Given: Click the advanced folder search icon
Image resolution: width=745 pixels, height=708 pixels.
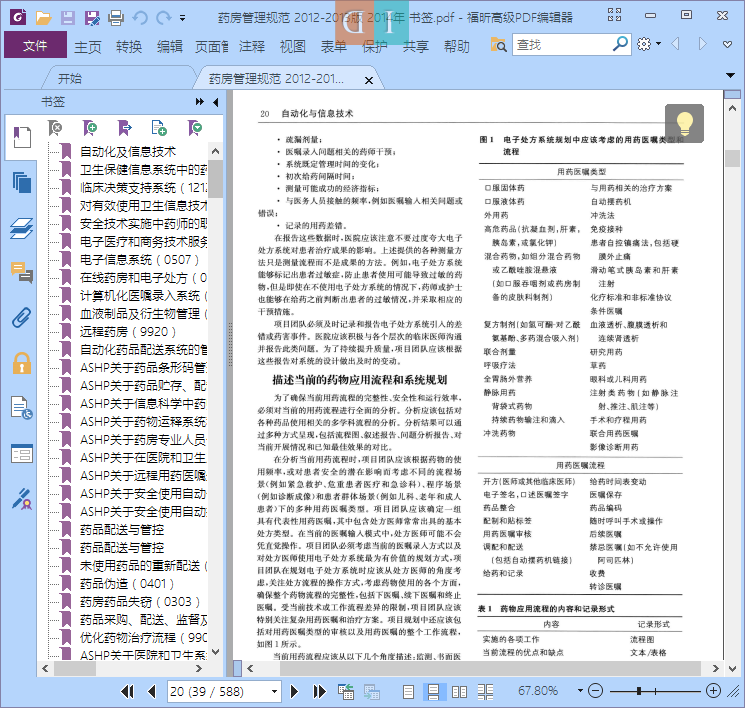Looking at the screenshot, I should click(x=498, y=45).
